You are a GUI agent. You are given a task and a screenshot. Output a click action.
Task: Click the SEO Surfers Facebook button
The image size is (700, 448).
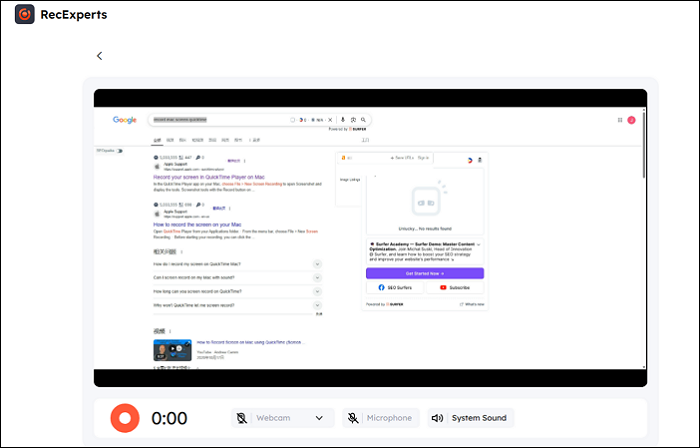(x=395, y=288)
